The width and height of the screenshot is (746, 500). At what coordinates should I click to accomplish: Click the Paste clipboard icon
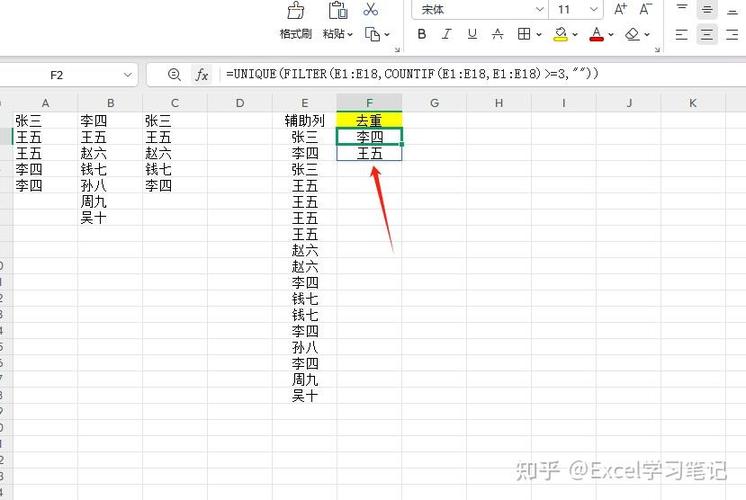point(337,10)
